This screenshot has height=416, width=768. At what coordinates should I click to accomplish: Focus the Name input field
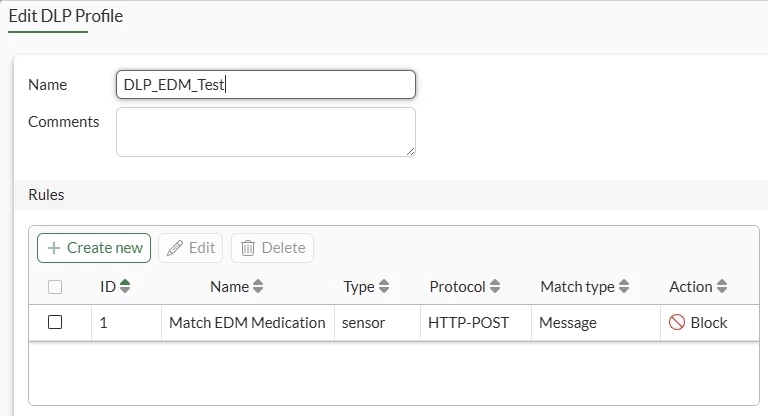click(266, 85)
